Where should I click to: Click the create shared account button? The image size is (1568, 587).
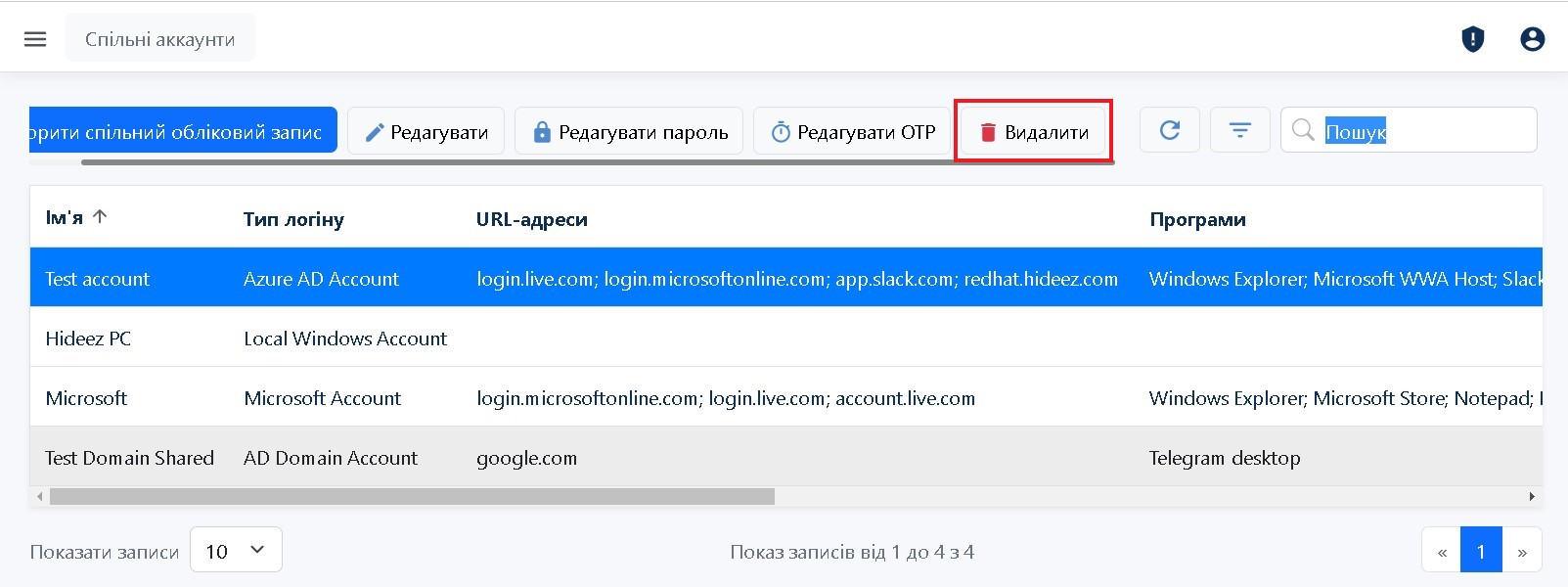pos(183,131)
